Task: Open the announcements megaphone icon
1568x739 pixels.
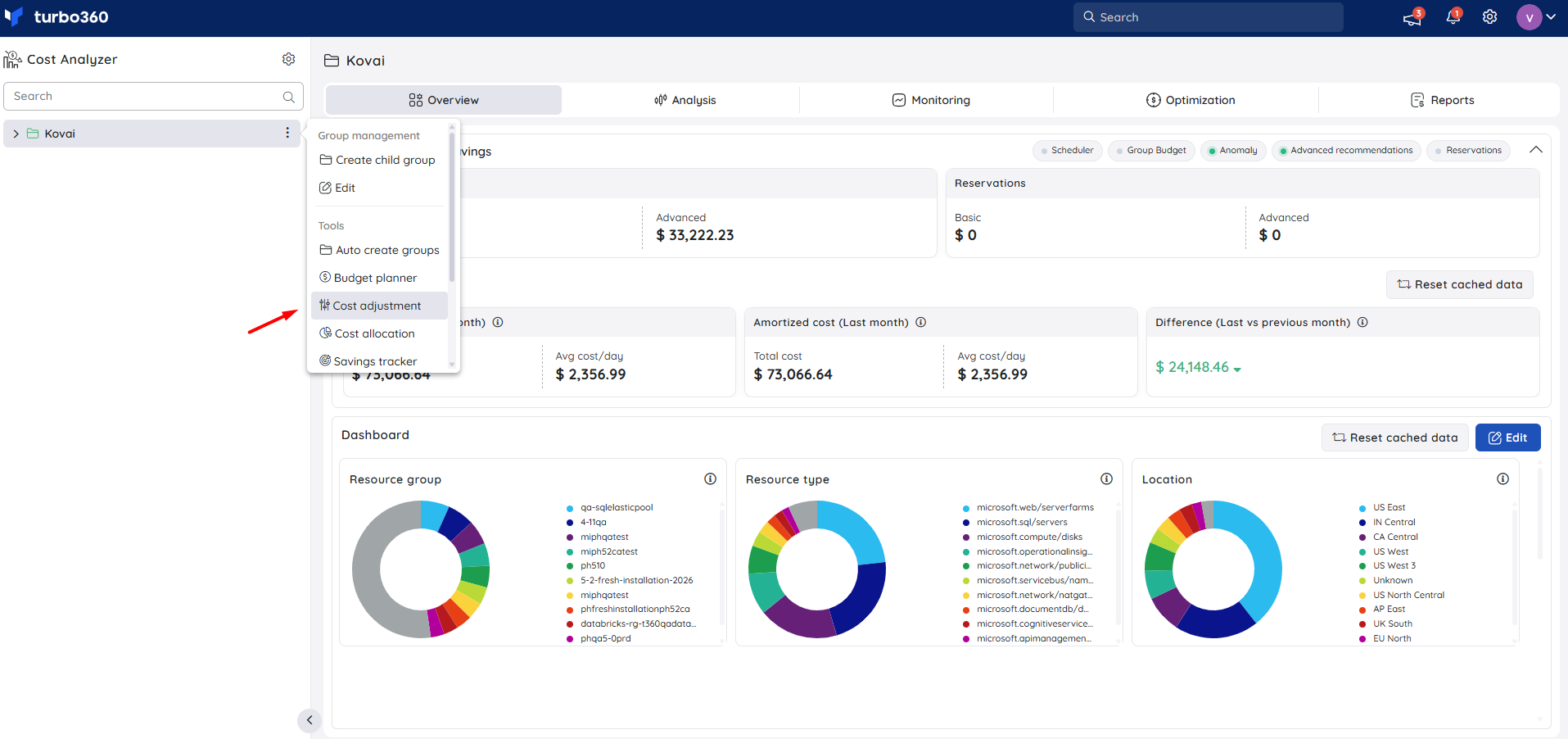Action: [x=1413, y=16]
